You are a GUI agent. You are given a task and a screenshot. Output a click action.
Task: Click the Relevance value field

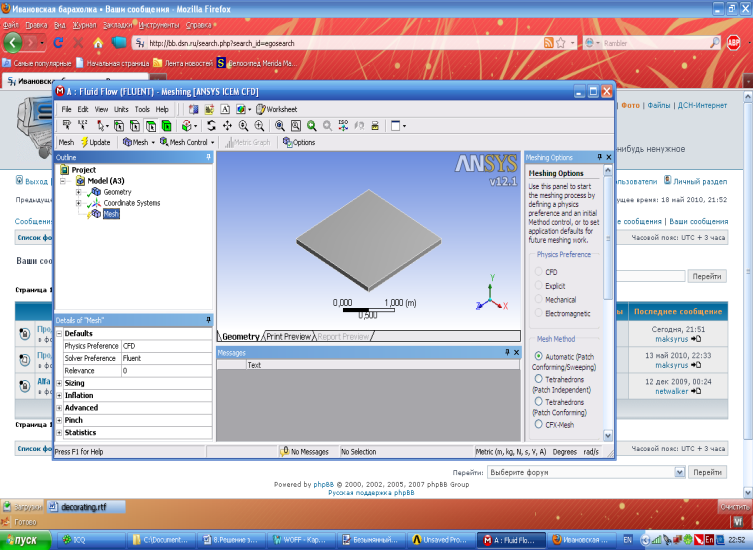166,371
